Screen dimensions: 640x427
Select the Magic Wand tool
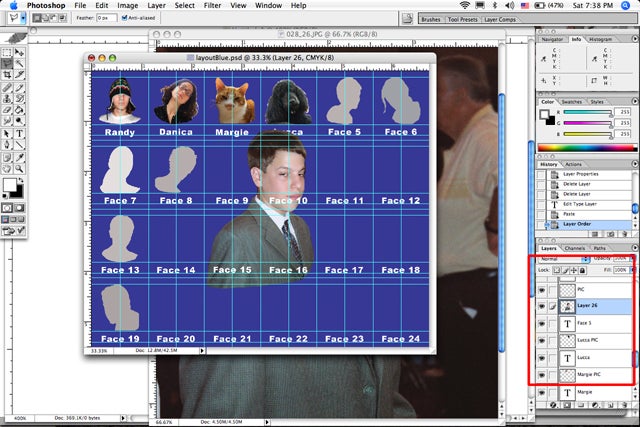pos(19,63)
